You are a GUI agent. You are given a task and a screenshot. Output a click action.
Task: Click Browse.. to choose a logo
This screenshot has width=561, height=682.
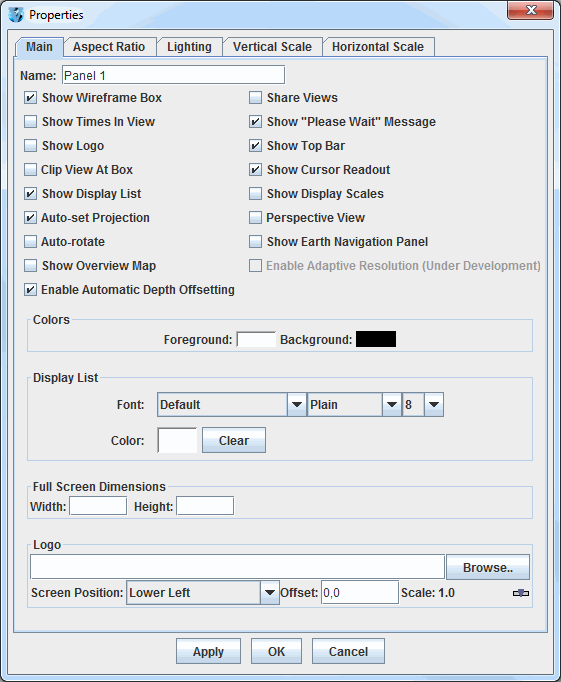(x=488, y=567)
